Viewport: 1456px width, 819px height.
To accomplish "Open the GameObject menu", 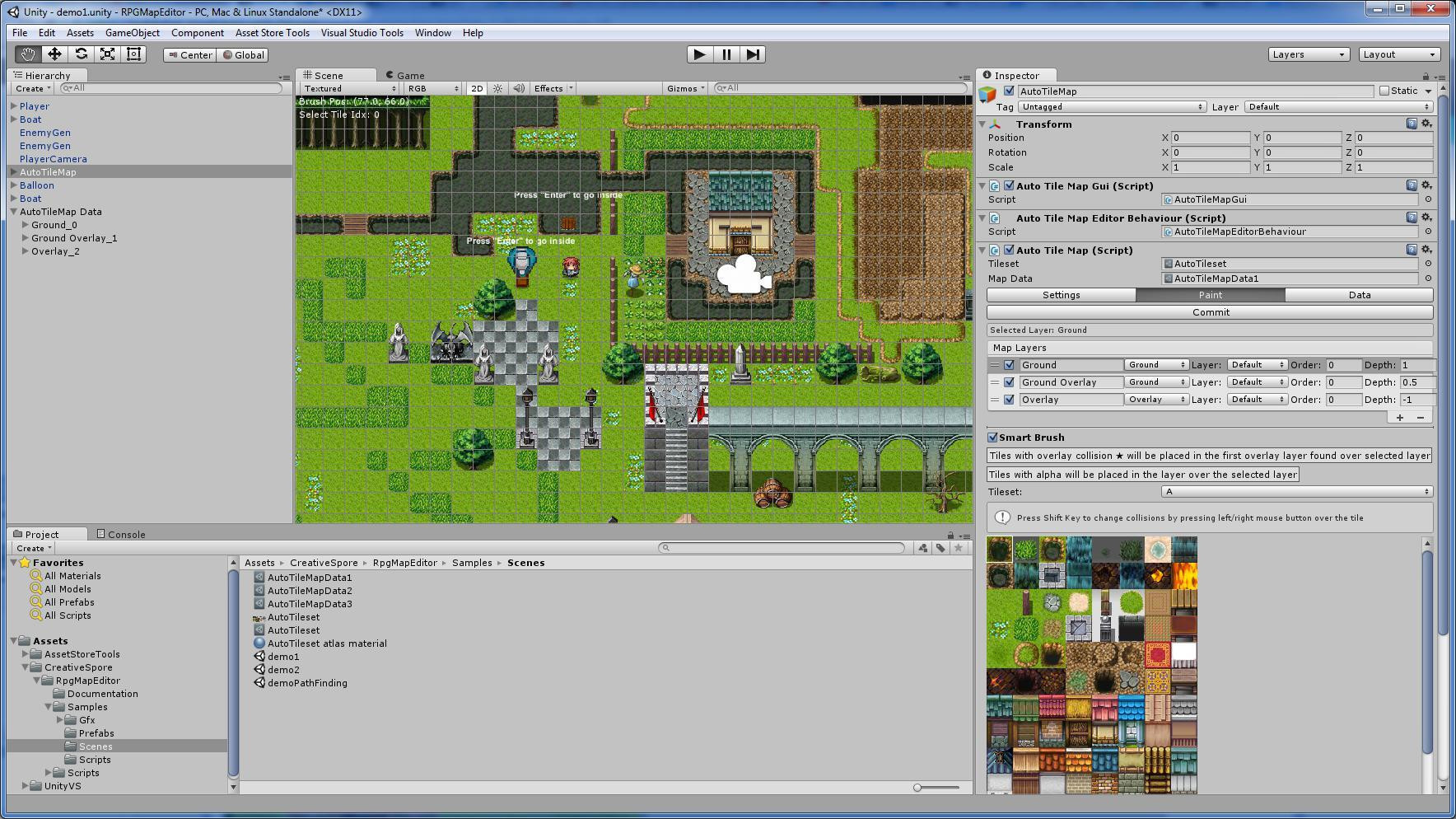I will [133, 33].
